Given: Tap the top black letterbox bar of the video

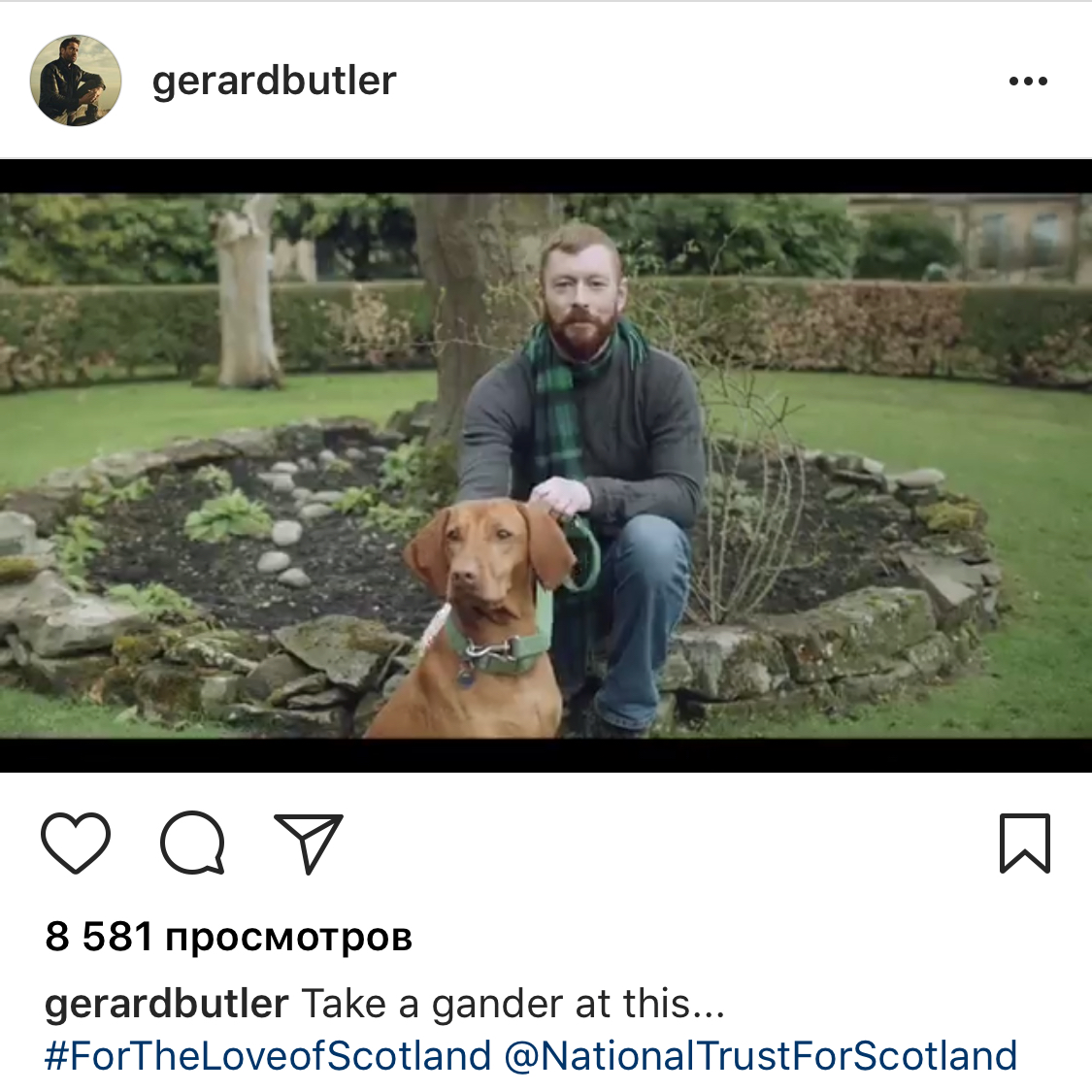Looking at the screenshot, I should pos(546,177).
